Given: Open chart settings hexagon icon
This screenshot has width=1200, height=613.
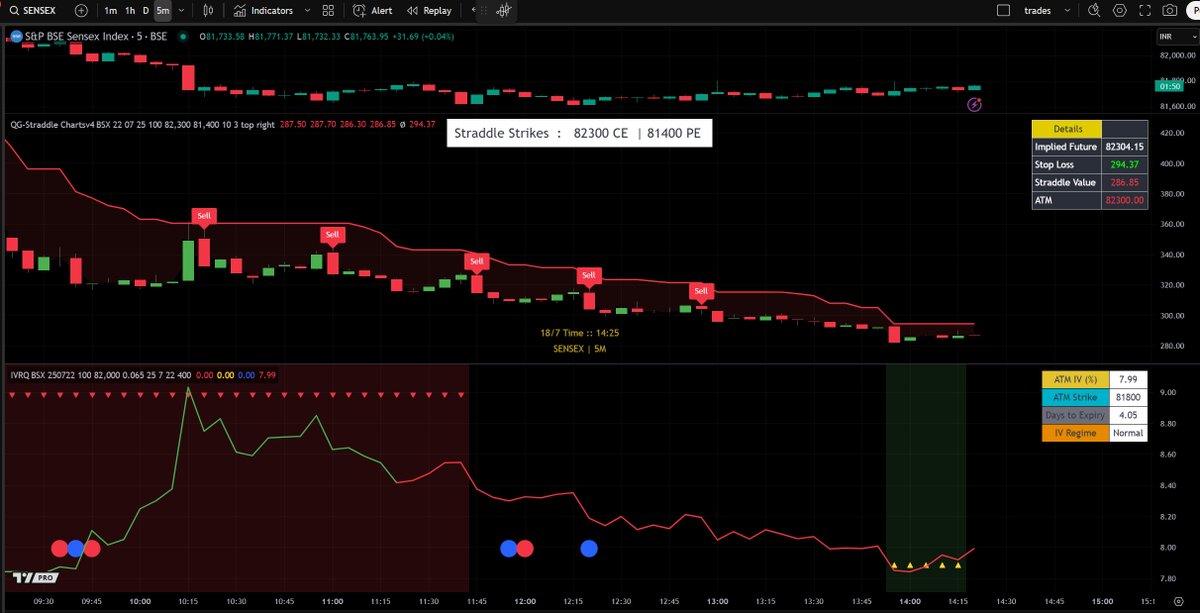Looking at the screenshot, I should (x=1119, y=10).
